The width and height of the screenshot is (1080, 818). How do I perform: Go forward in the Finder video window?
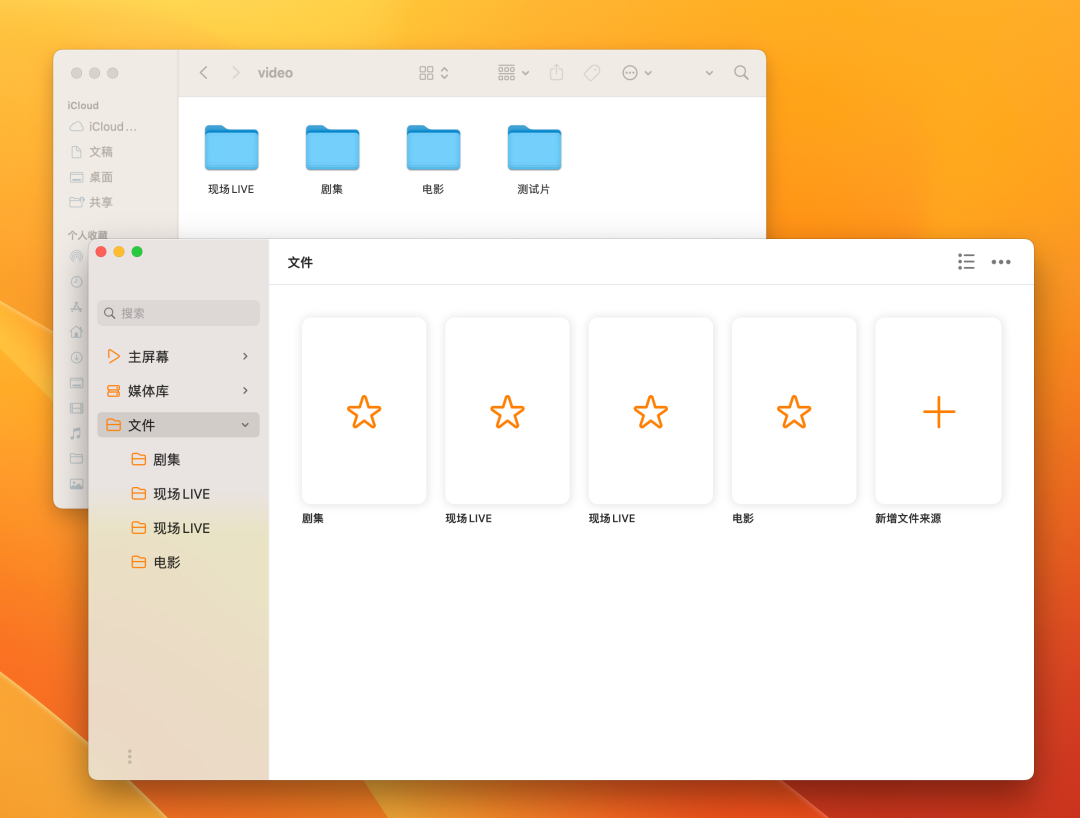[x=236, y=73]
